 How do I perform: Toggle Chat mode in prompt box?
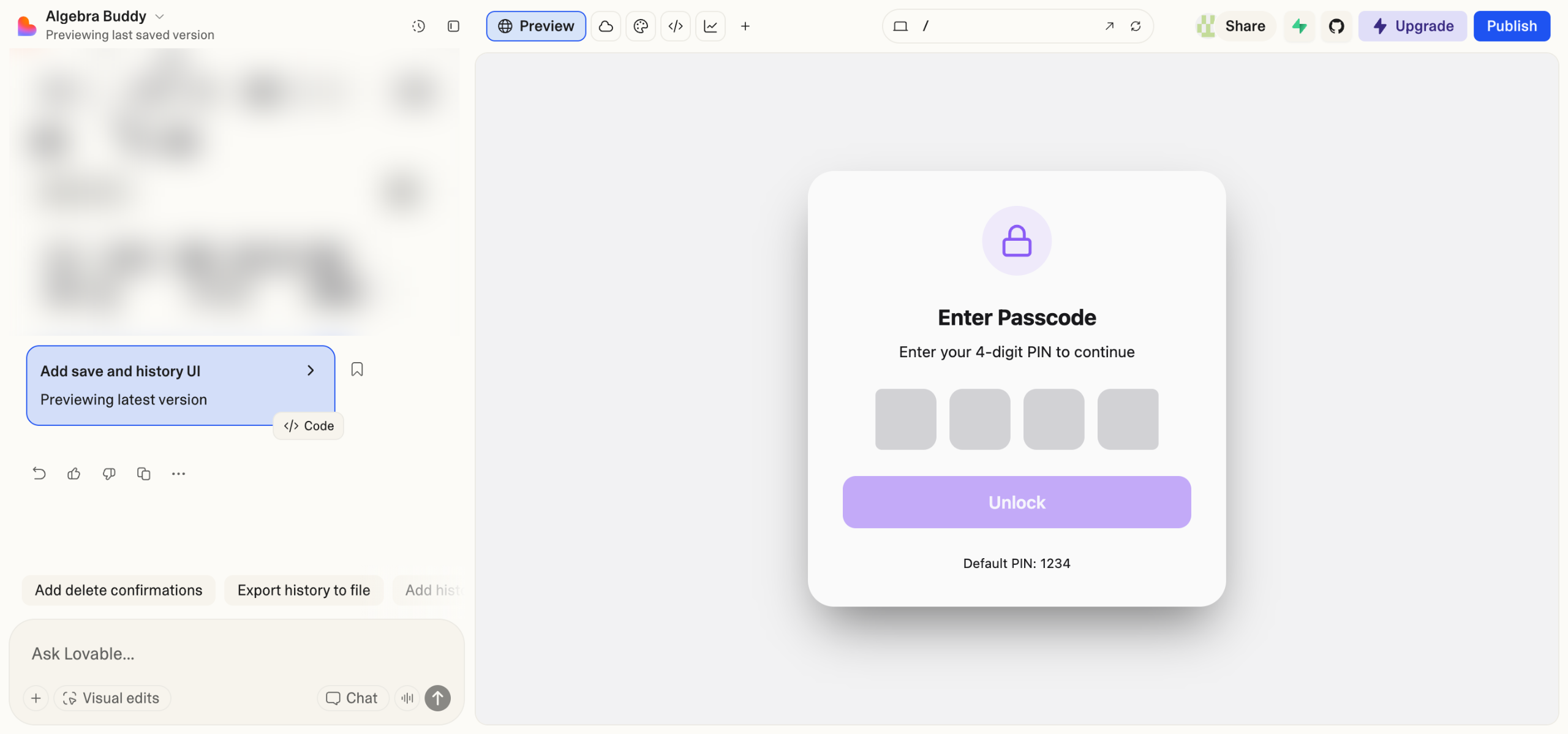tap(352, 698)
